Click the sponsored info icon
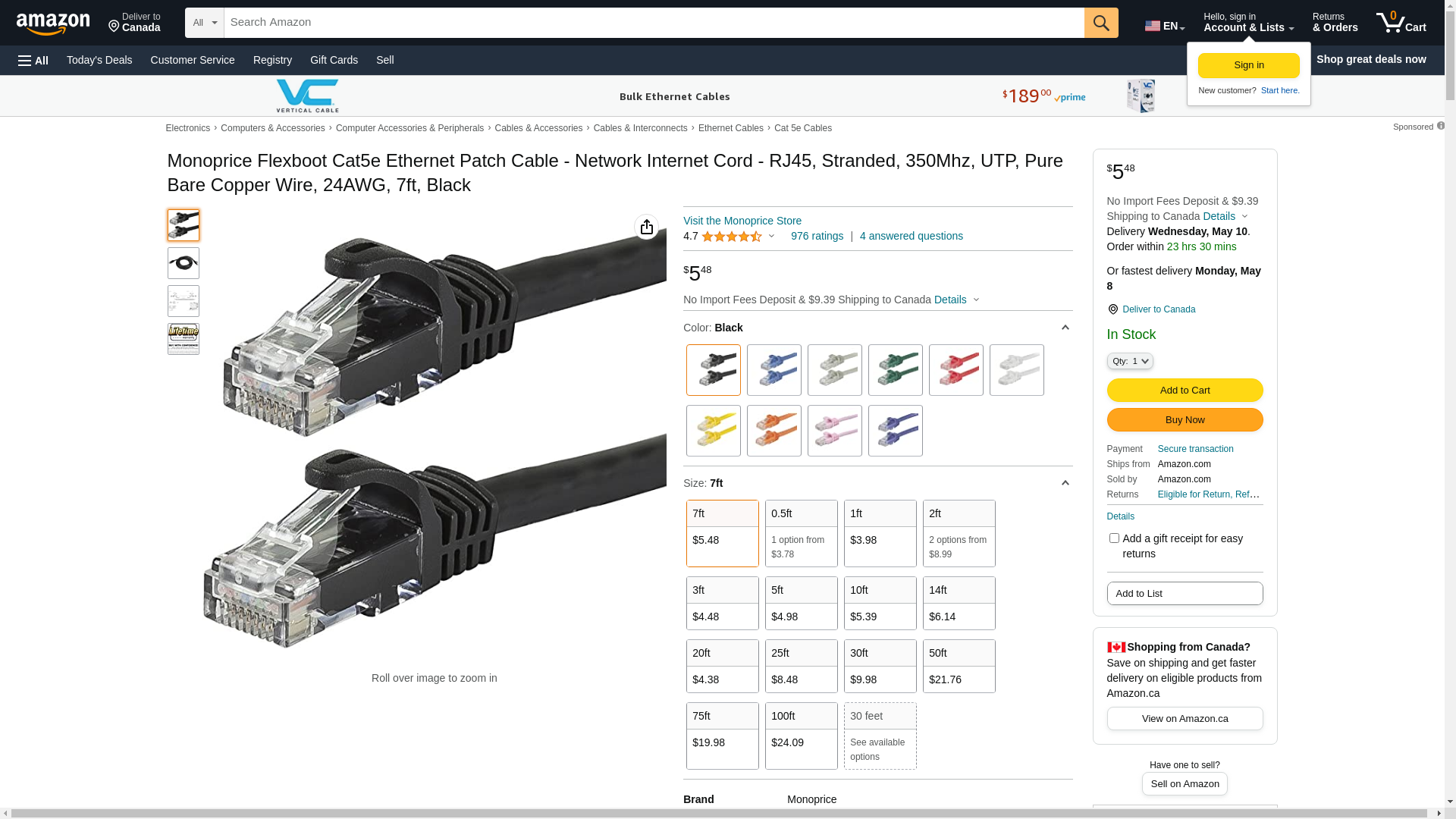Image resolution: width=1456 pixels, height=819 pixels. 1440,126
